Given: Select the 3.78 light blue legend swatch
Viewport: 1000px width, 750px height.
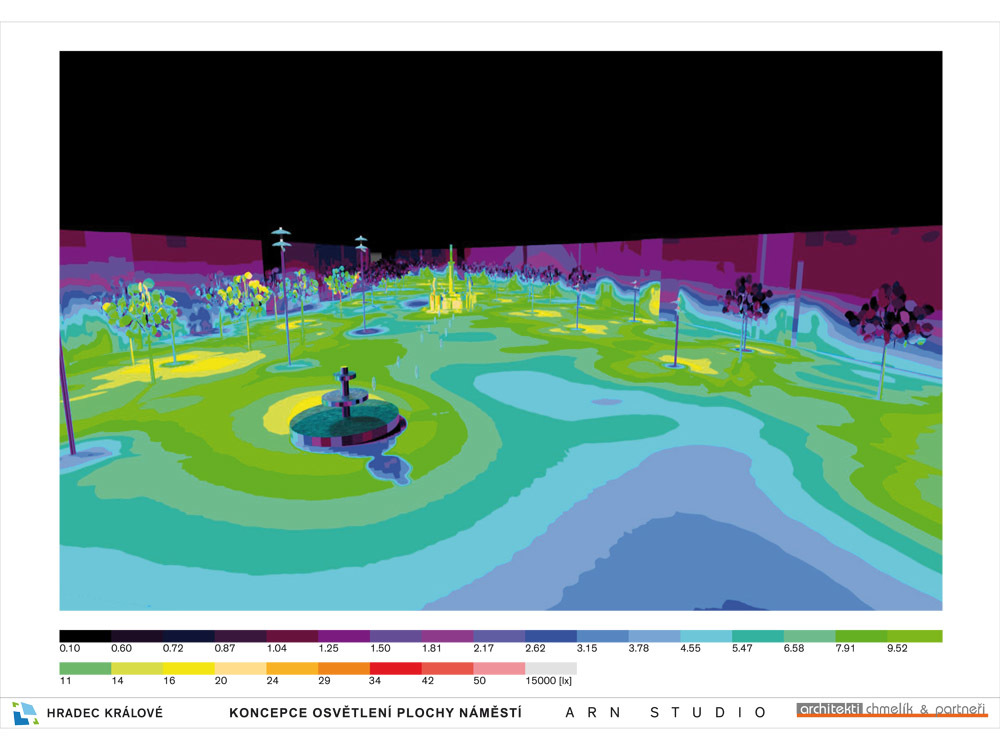Looking at the screenshot, I should click(x=654, y=636).
